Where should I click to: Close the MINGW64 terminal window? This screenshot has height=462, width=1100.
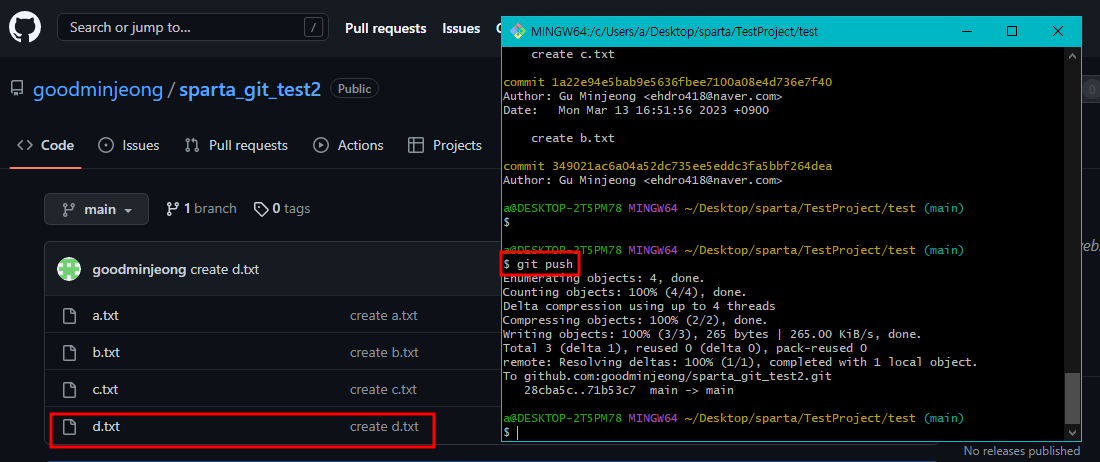tap(1058, 31)
